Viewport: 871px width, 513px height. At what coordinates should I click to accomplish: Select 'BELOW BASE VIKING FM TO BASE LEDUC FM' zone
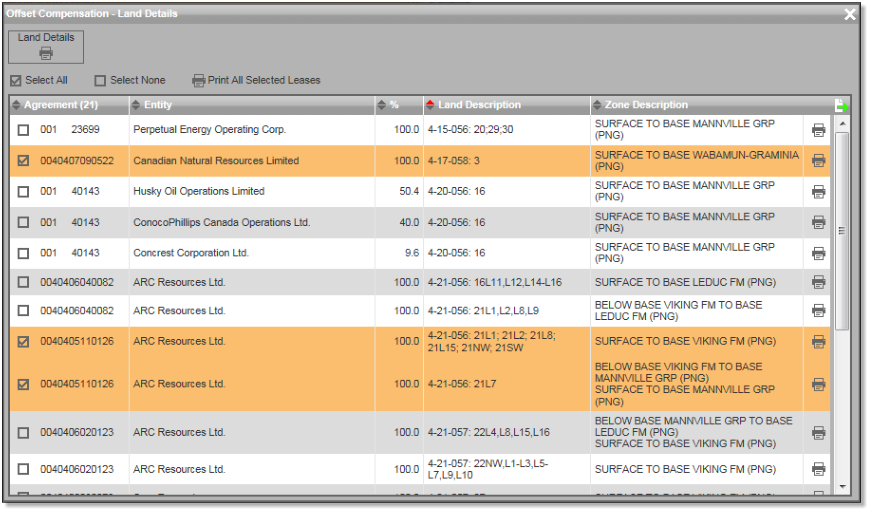point(678,310)
